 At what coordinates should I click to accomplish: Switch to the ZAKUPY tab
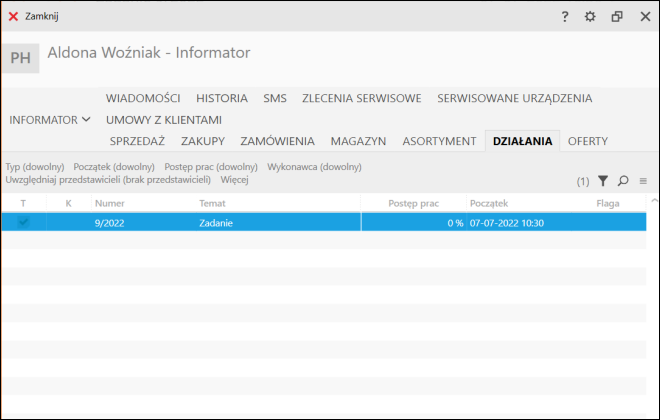[203, 141]
